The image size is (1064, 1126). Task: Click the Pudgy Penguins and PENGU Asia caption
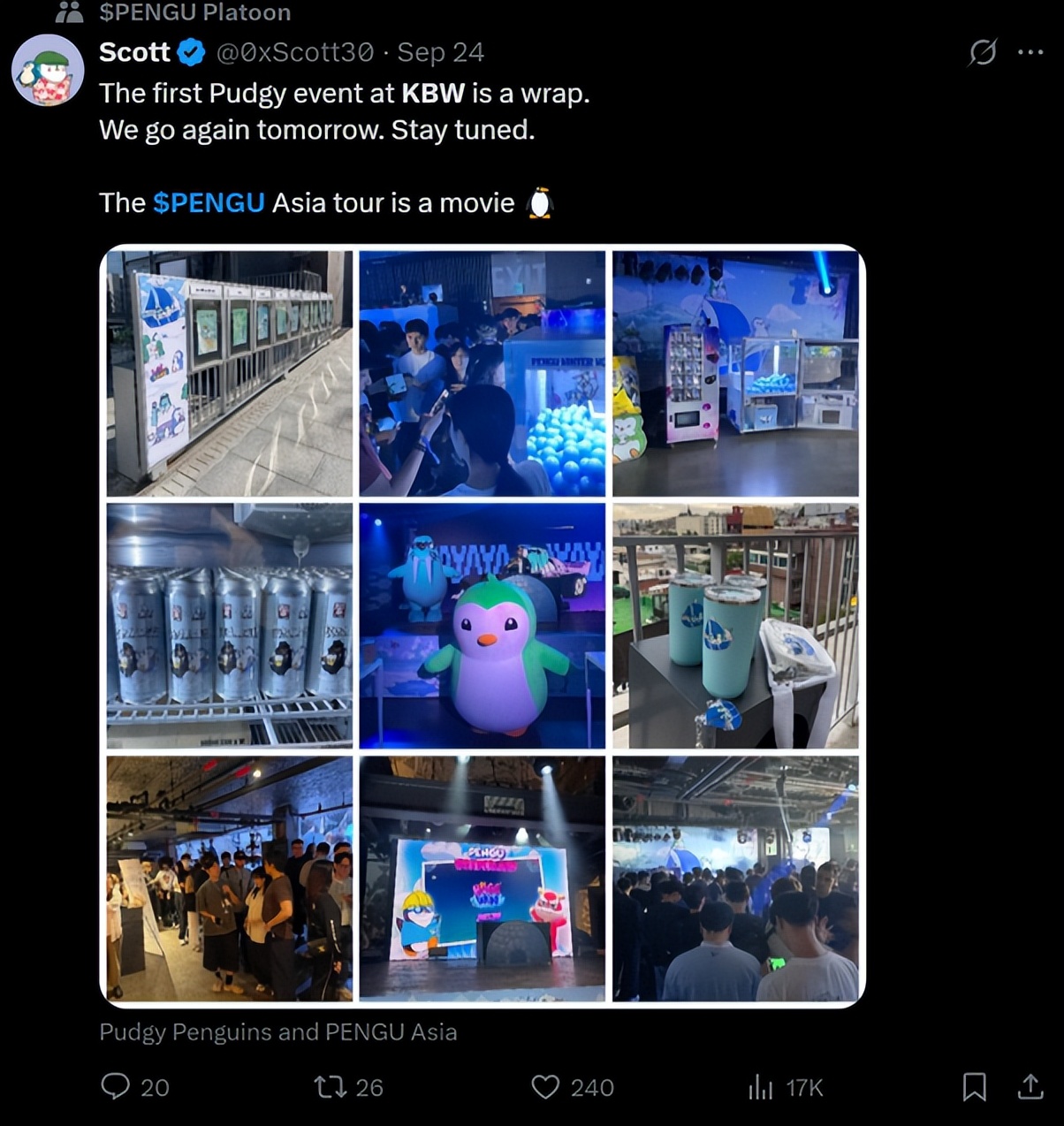[278, 1031]
